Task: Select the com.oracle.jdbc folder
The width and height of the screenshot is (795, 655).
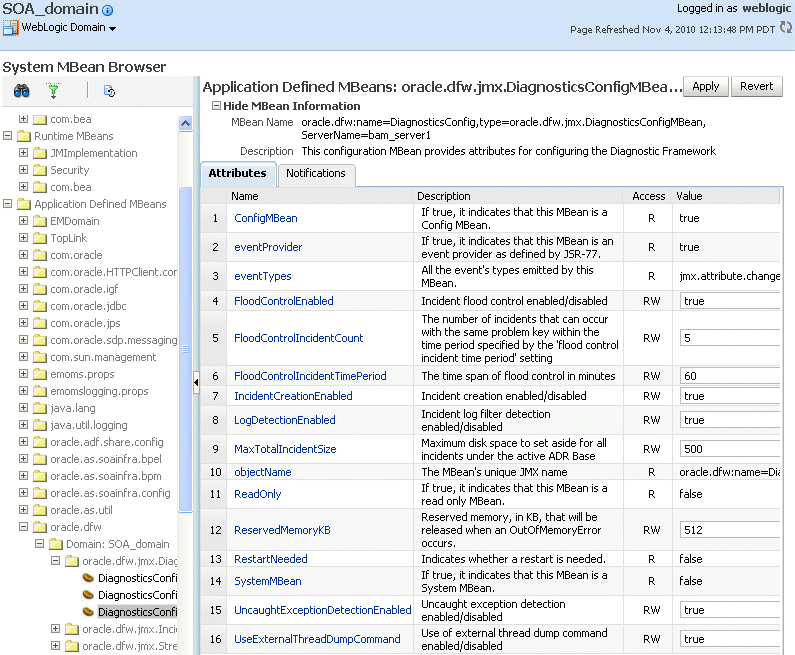Action: pyautogui.click(x=88, y=306)
